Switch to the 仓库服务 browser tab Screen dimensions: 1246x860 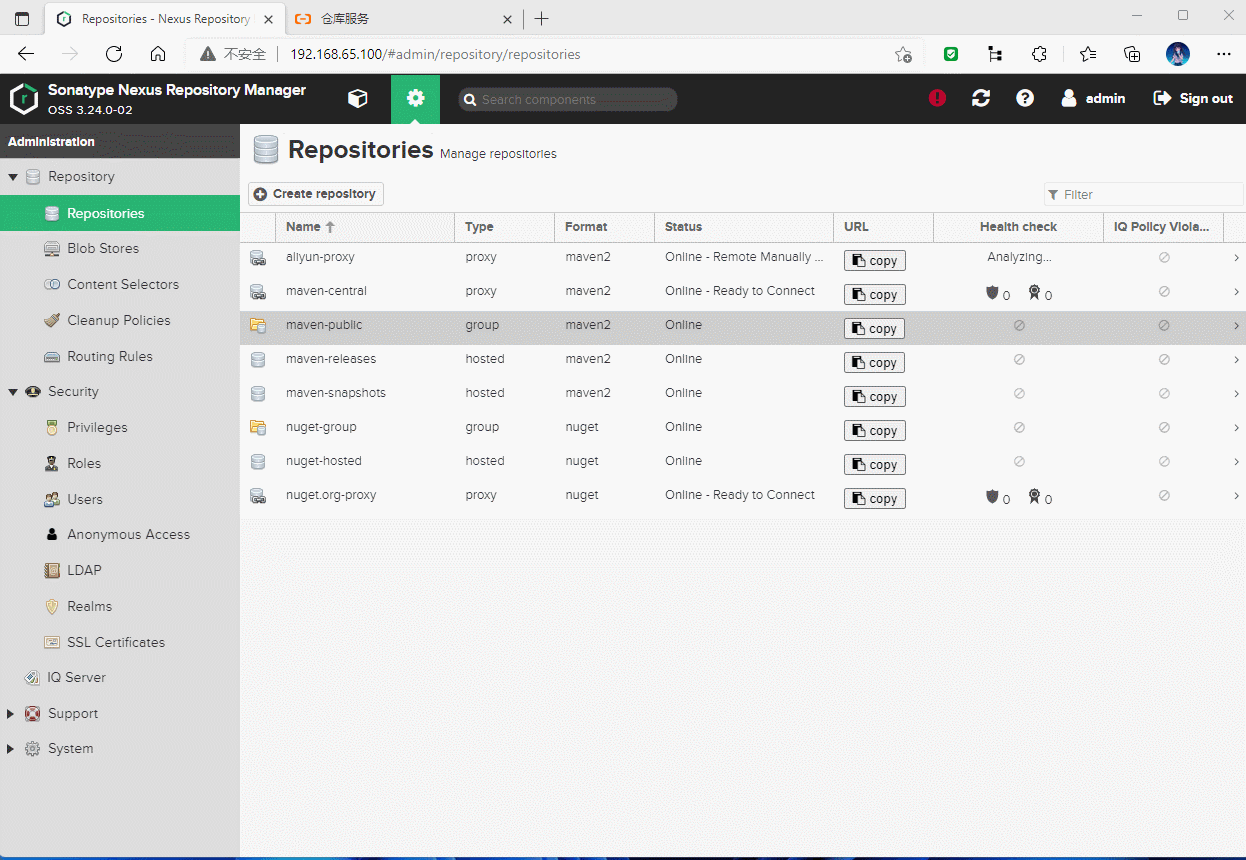coord(403,19)
